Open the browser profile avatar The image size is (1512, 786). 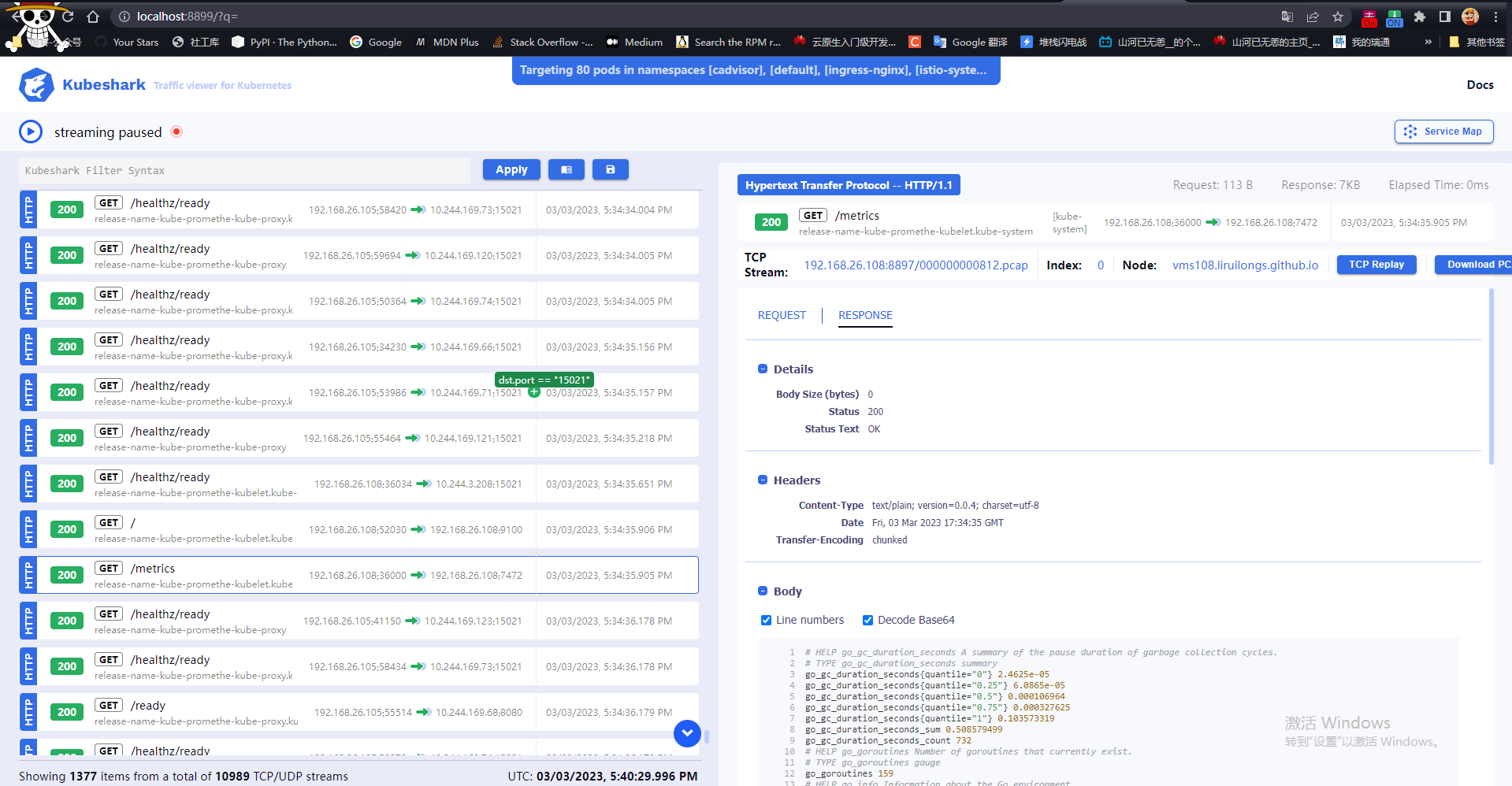[1470, 17]
